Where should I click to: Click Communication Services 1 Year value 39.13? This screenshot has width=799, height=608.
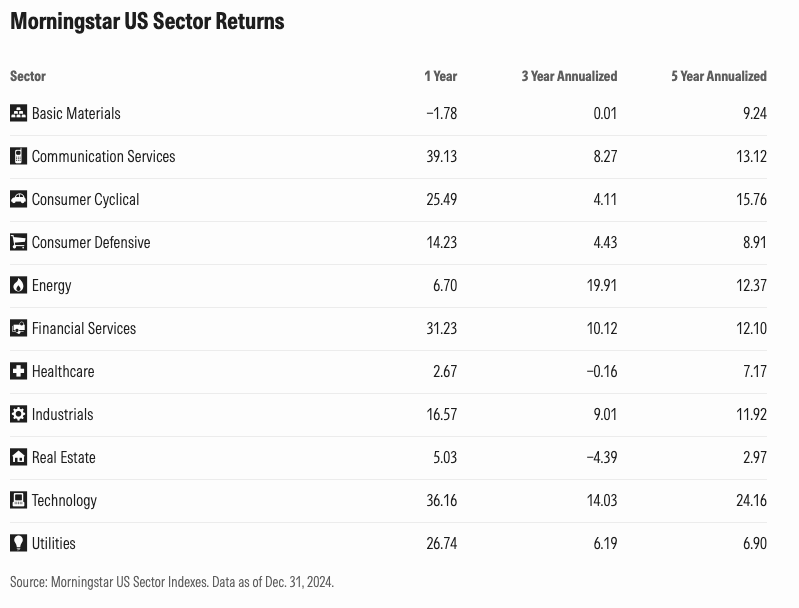[x=440, y=156]
